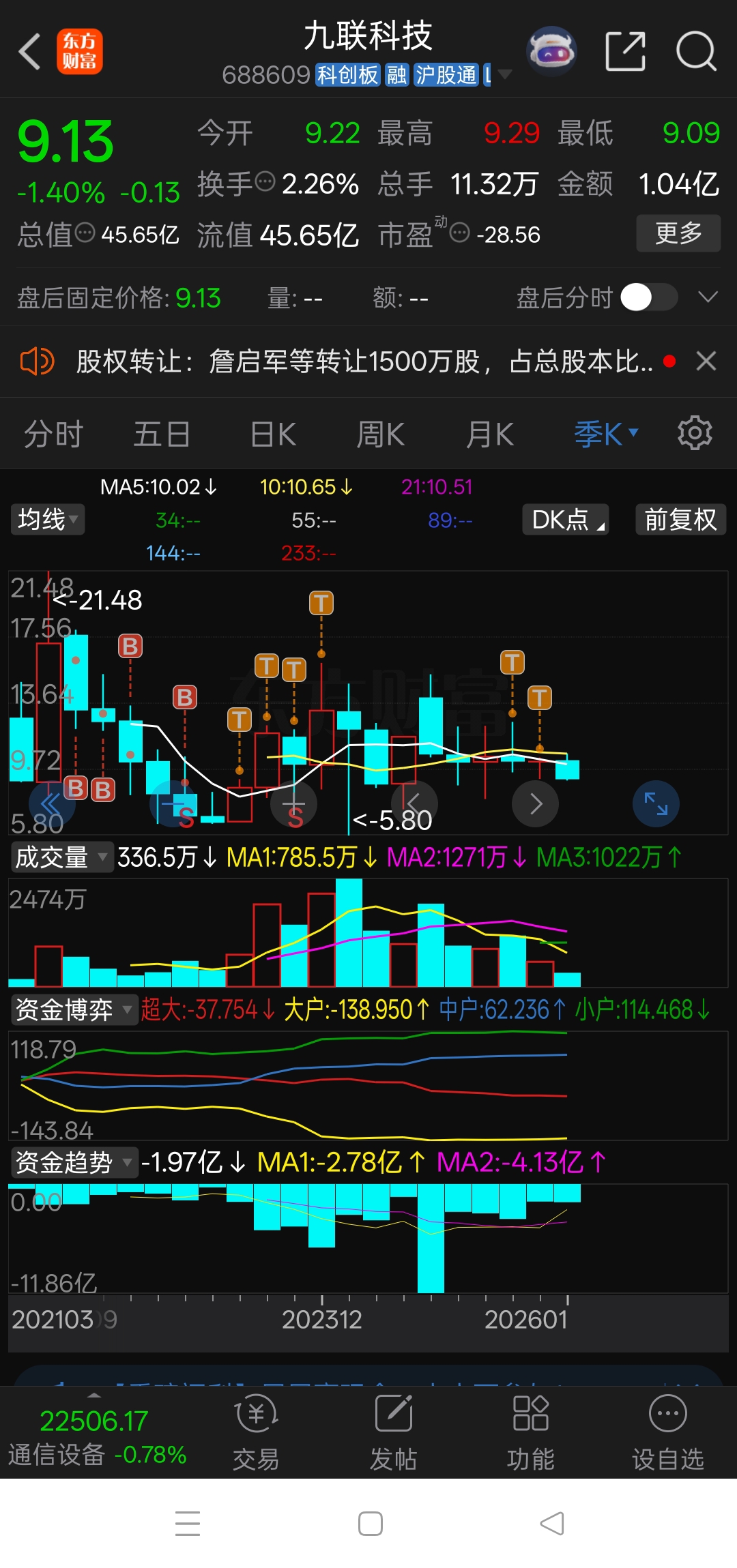This screenshot has width=737, height=1568.
Task: Tap Android home square button
Action: coord(370,1524)
